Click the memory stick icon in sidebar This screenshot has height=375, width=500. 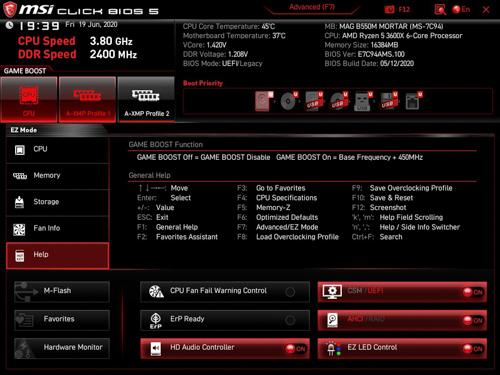20,176
